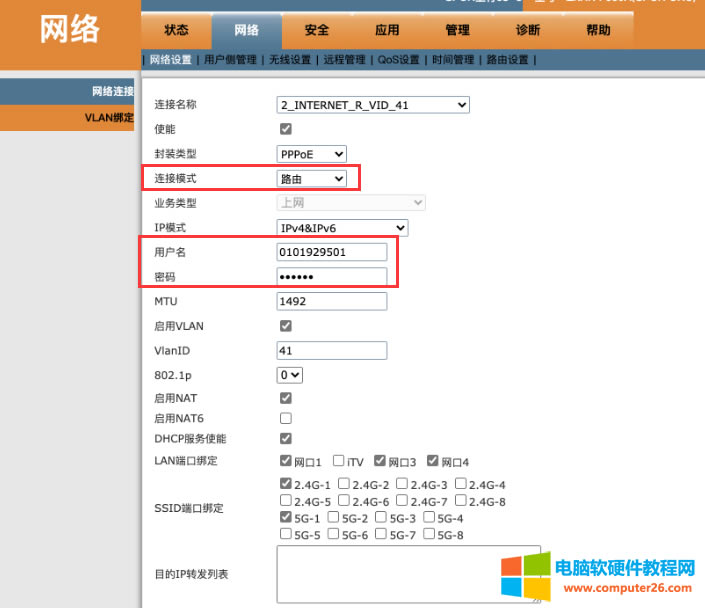
Task: Open the 状态 tab
Action: pyautogui.click(x=176, y=30)
